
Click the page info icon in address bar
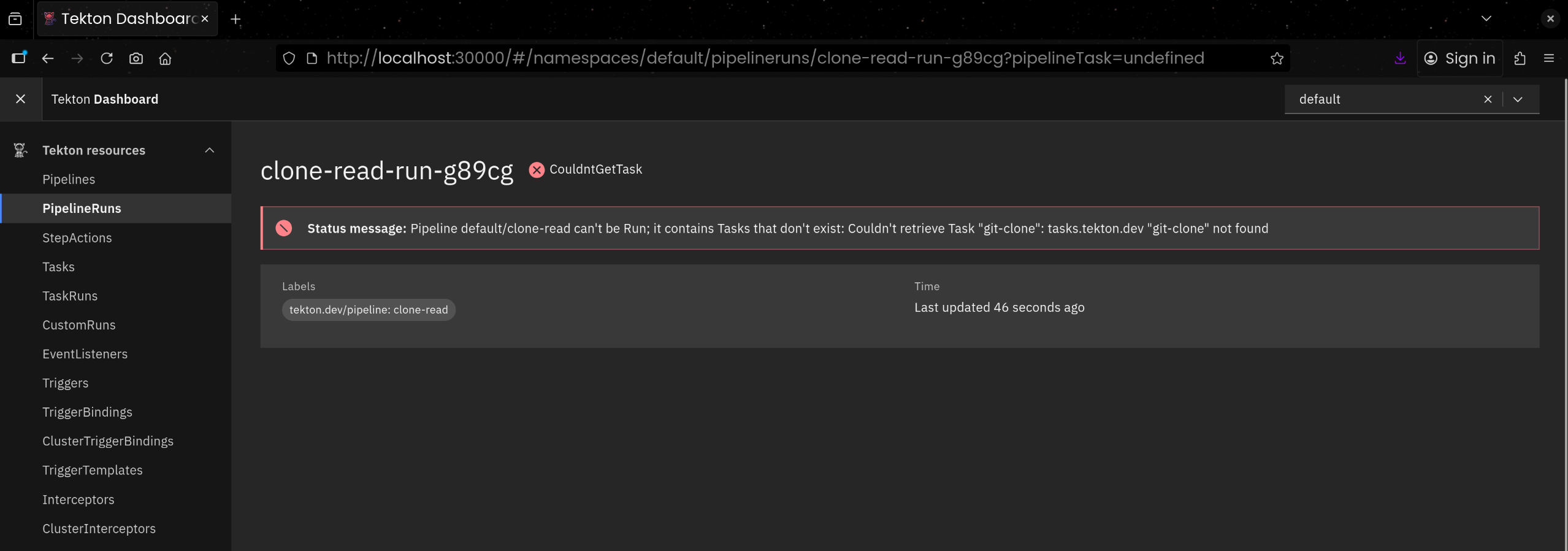(312, 58)
